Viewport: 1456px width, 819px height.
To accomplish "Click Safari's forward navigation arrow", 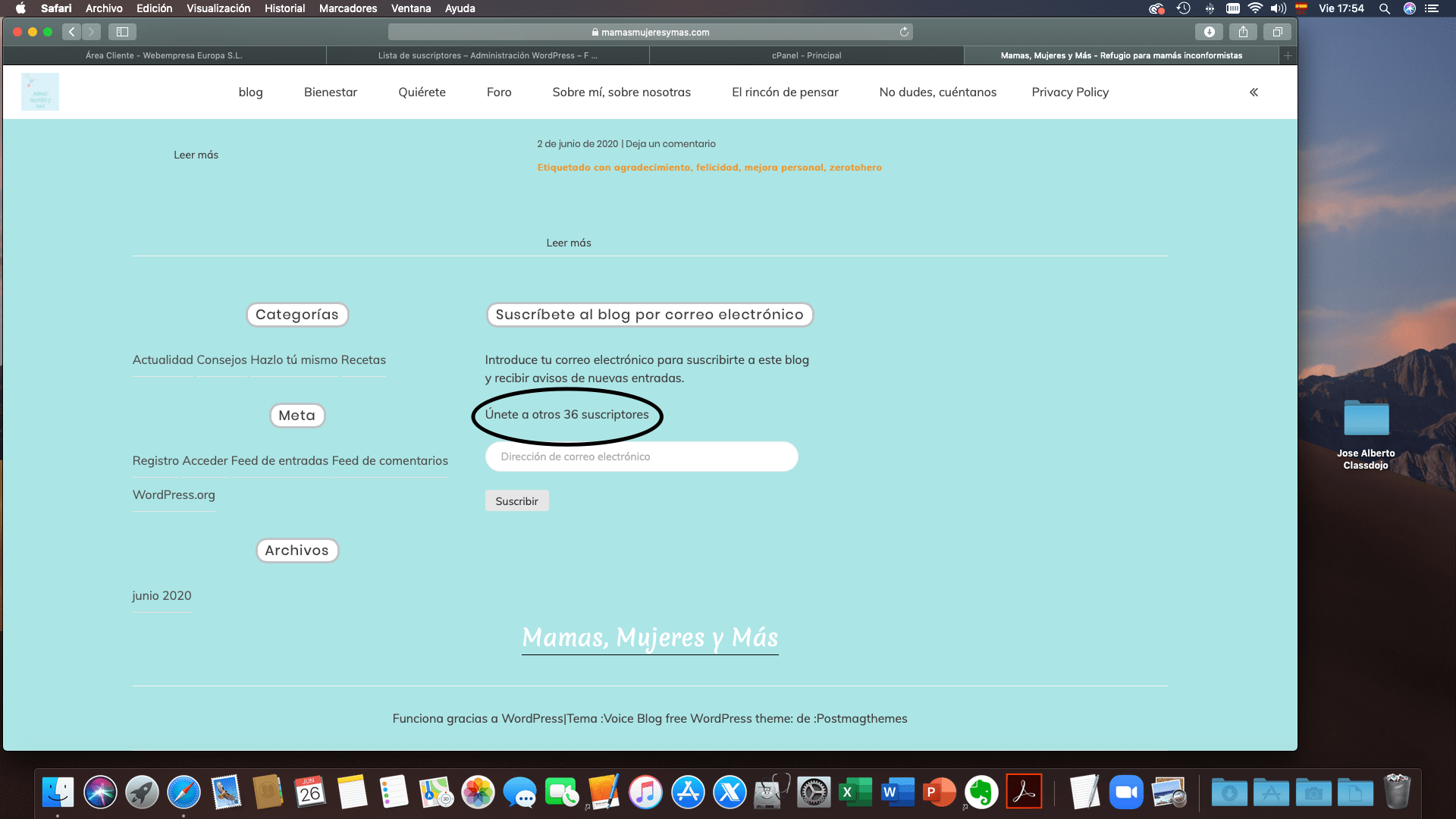I will tap(91, 32).
